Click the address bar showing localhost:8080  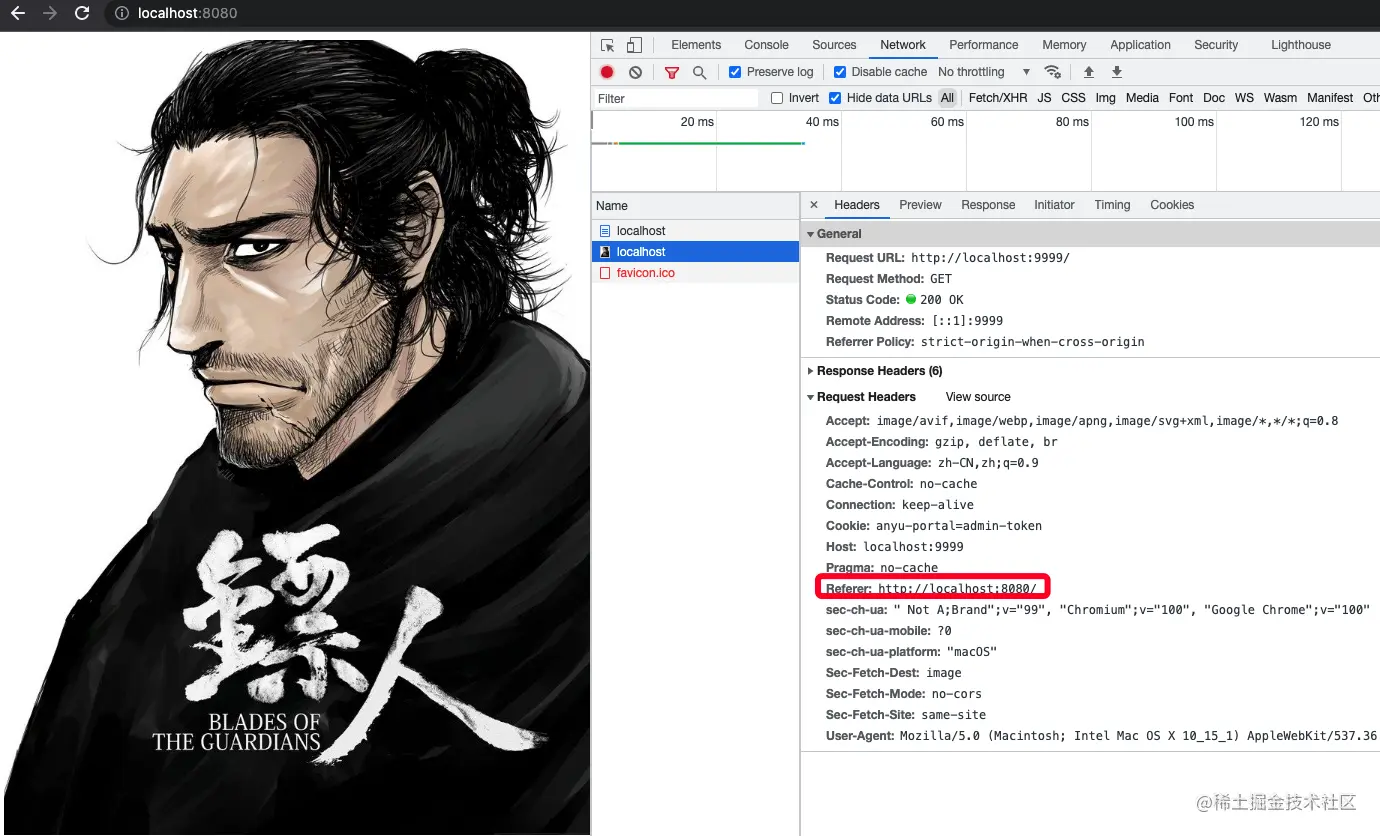click(x=187, y=13)
